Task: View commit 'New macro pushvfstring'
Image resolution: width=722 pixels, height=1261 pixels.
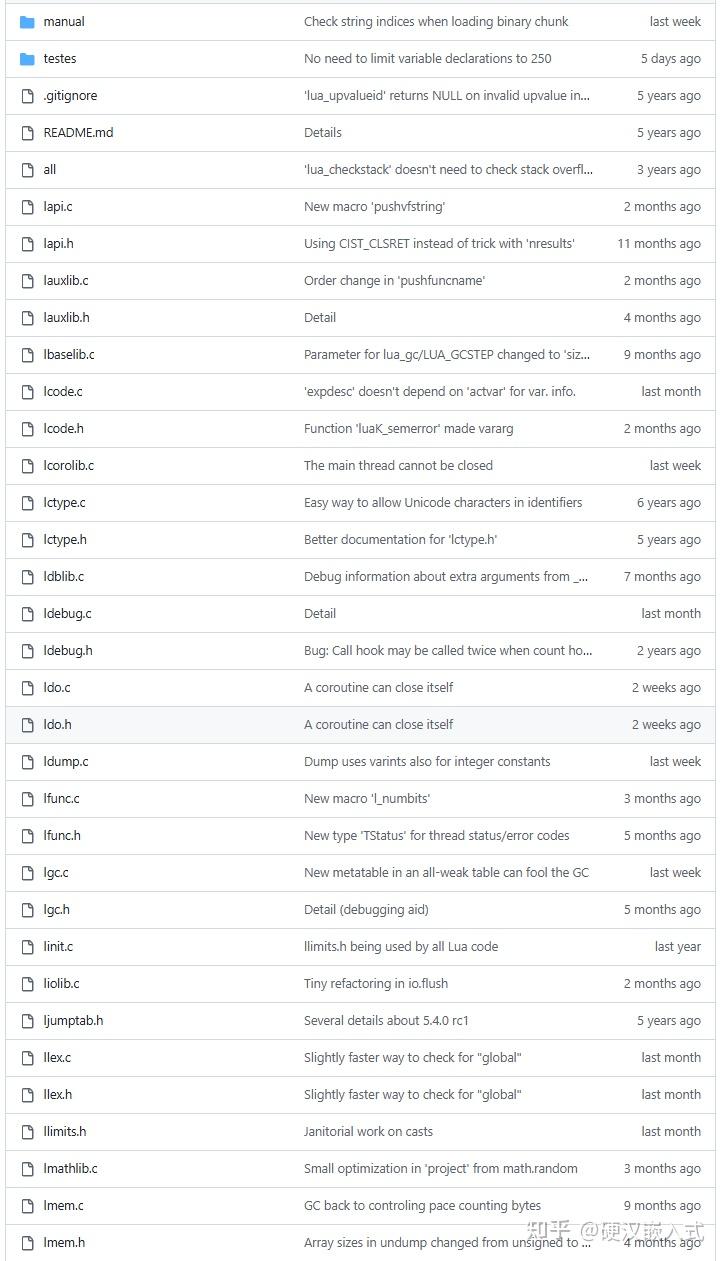Action: (374, 207)
